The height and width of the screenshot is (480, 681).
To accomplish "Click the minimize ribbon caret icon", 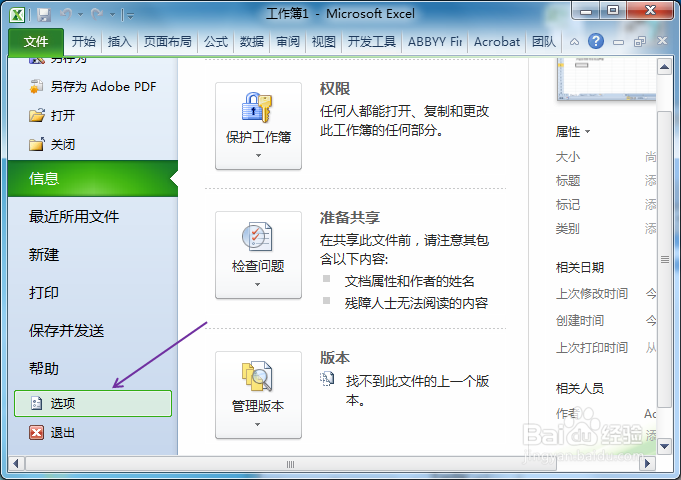I will click(574, 42).
